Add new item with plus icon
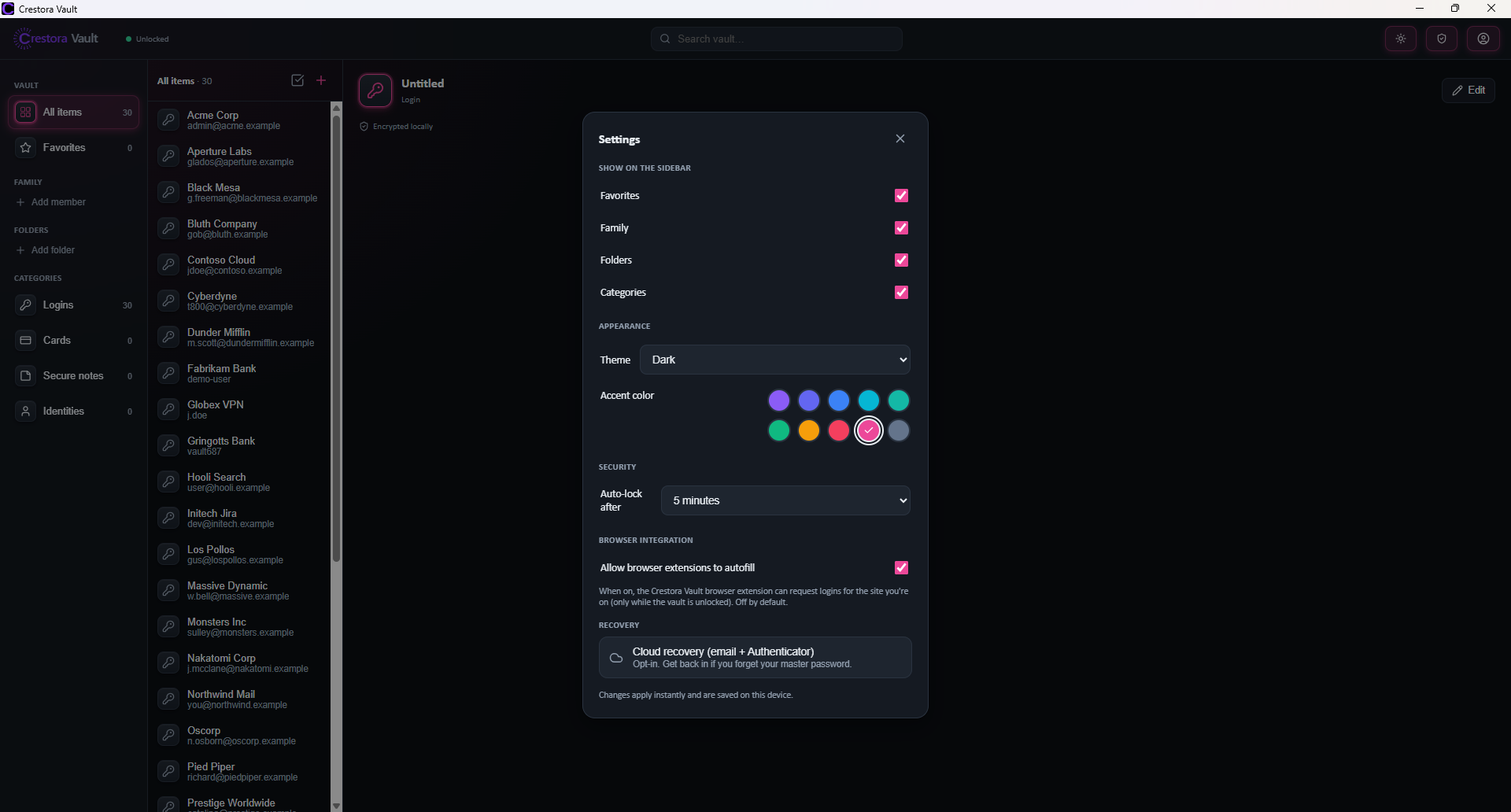The width and height of the screenshot is (1511, 812). coord(321,80)
